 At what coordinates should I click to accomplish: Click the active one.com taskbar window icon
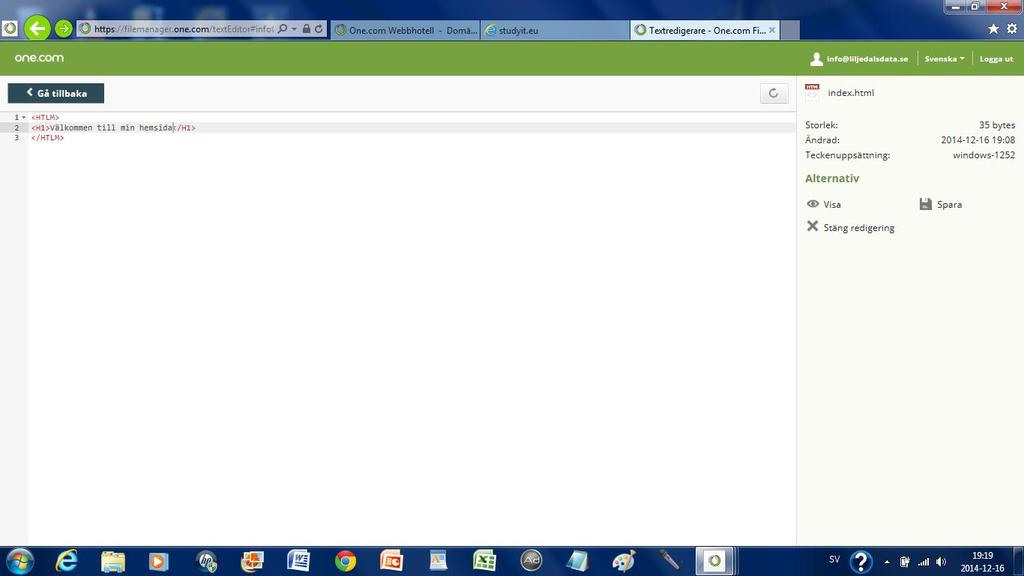tap(714, 561)
